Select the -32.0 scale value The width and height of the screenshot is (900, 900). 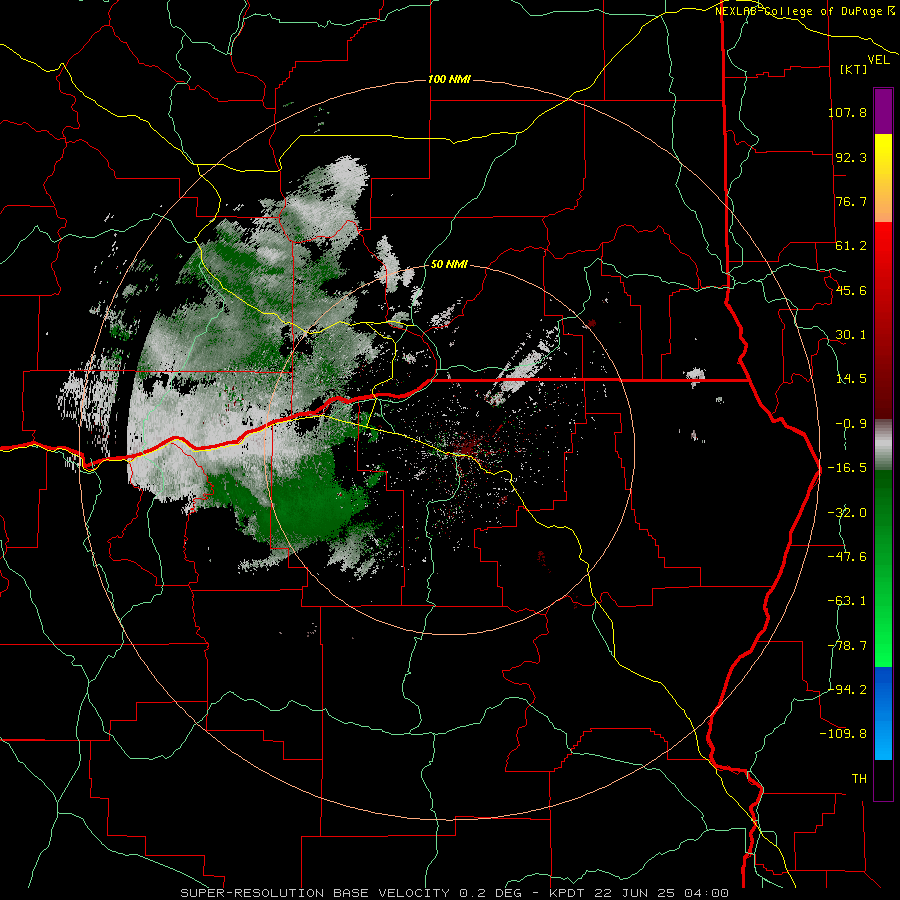847,513
